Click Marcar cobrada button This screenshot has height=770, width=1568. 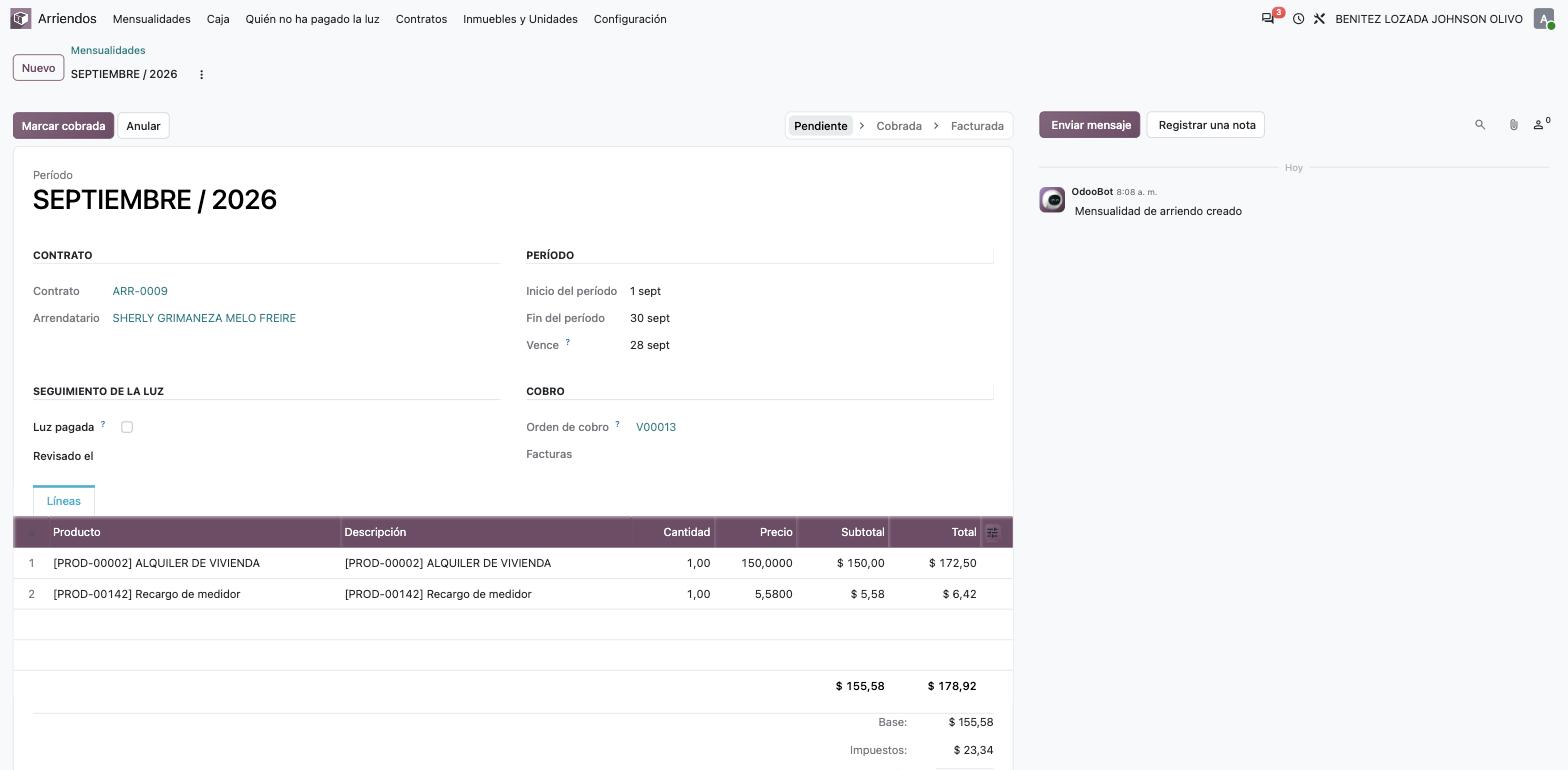[x=63, y=126]
